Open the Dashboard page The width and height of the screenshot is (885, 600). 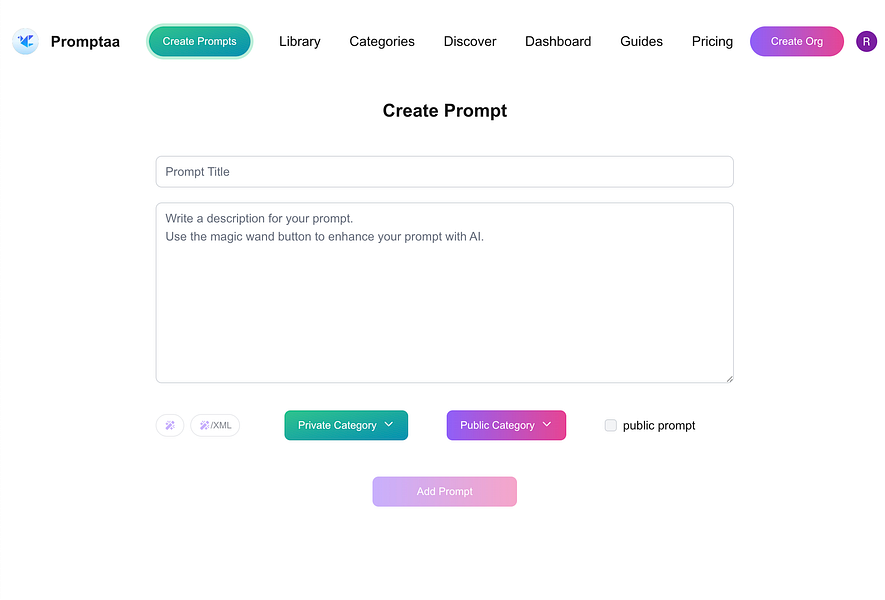(x=558, y=41)
